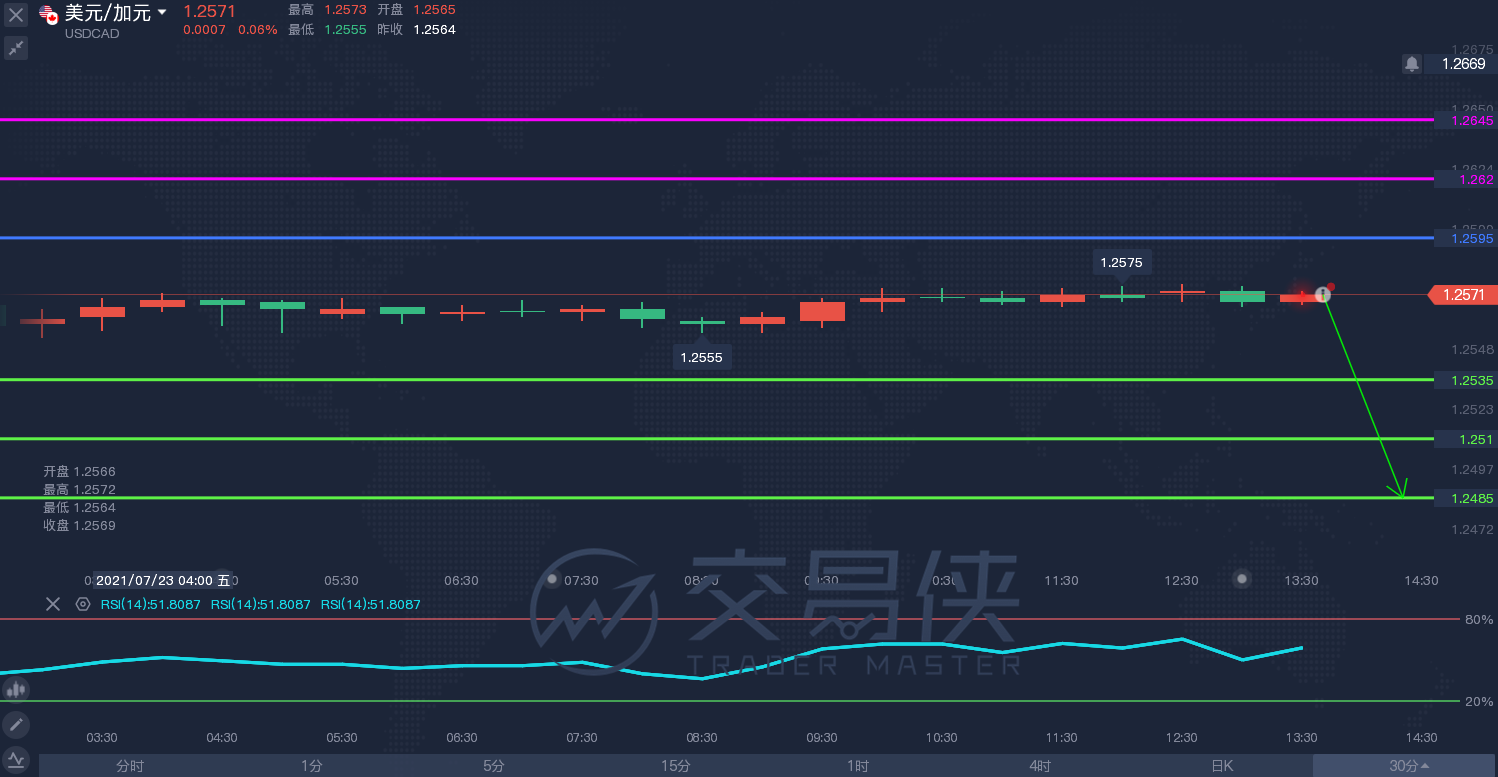Select the 5分 timeframe
This screenshot has width=1498, height=777.
(x=494, y=766)
